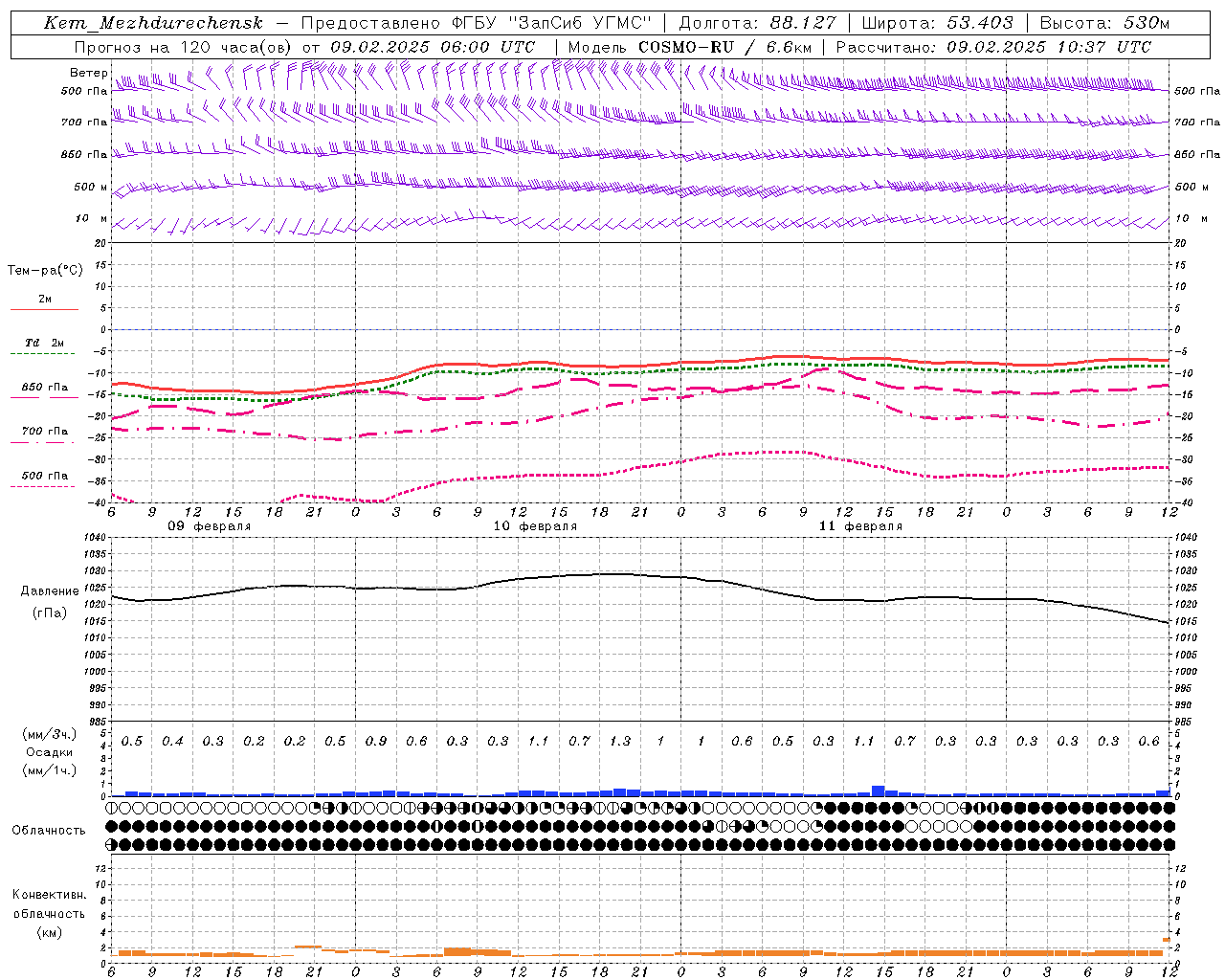Click the Td 2м dew point legend entry

point(45,343)
